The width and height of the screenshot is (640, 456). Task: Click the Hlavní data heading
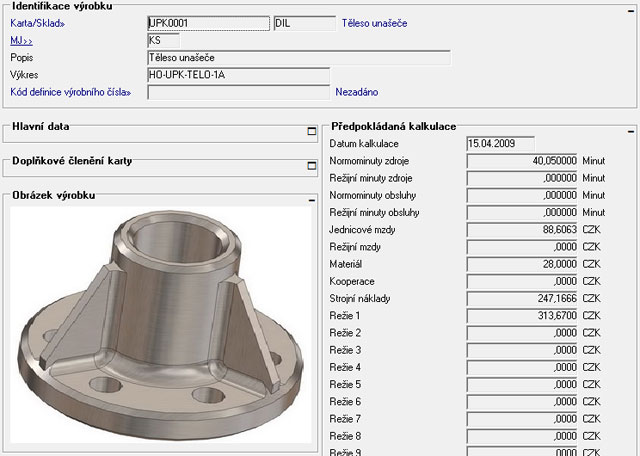[x=40, y=126]
